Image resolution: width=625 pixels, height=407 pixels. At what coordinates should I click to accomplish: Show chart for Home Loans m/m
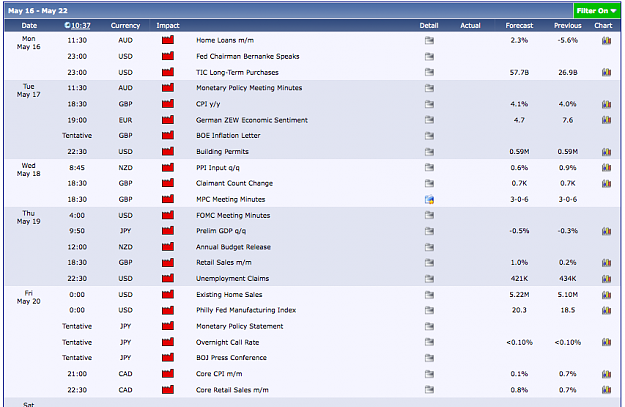(x=606, y=40)
